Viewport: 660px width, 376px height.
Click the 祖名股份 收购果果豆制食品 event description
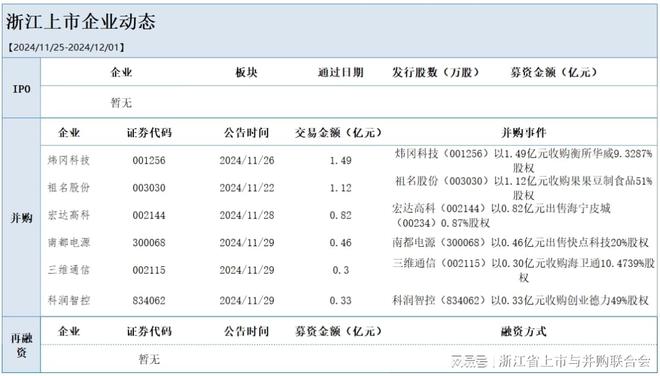[x=523, y=188]
